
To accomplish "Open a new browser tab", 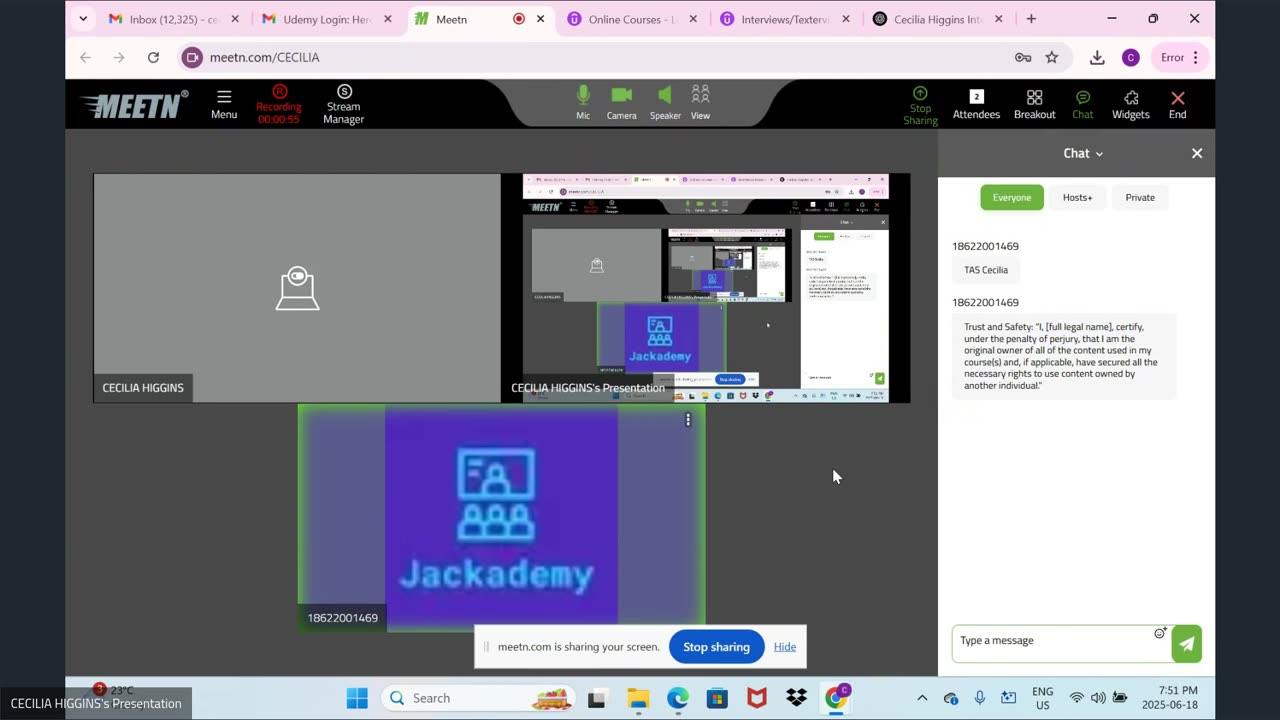I will pyautogui.click(x=1031, y=19).
